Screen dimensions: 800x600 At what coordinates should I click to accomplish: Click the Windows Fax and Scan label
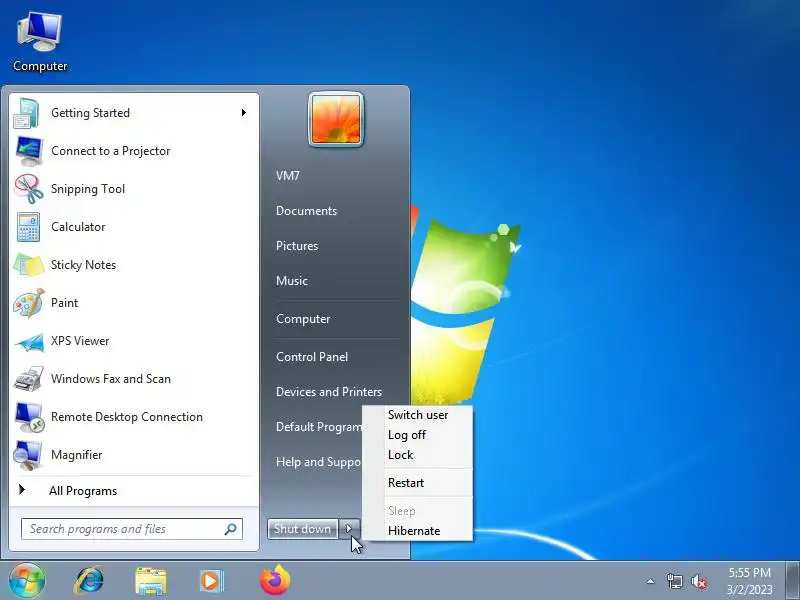[111, 379]
